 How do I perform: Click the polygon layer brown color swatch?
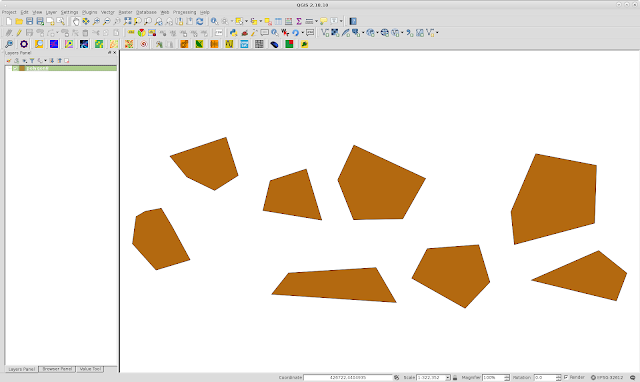point(22,68)
